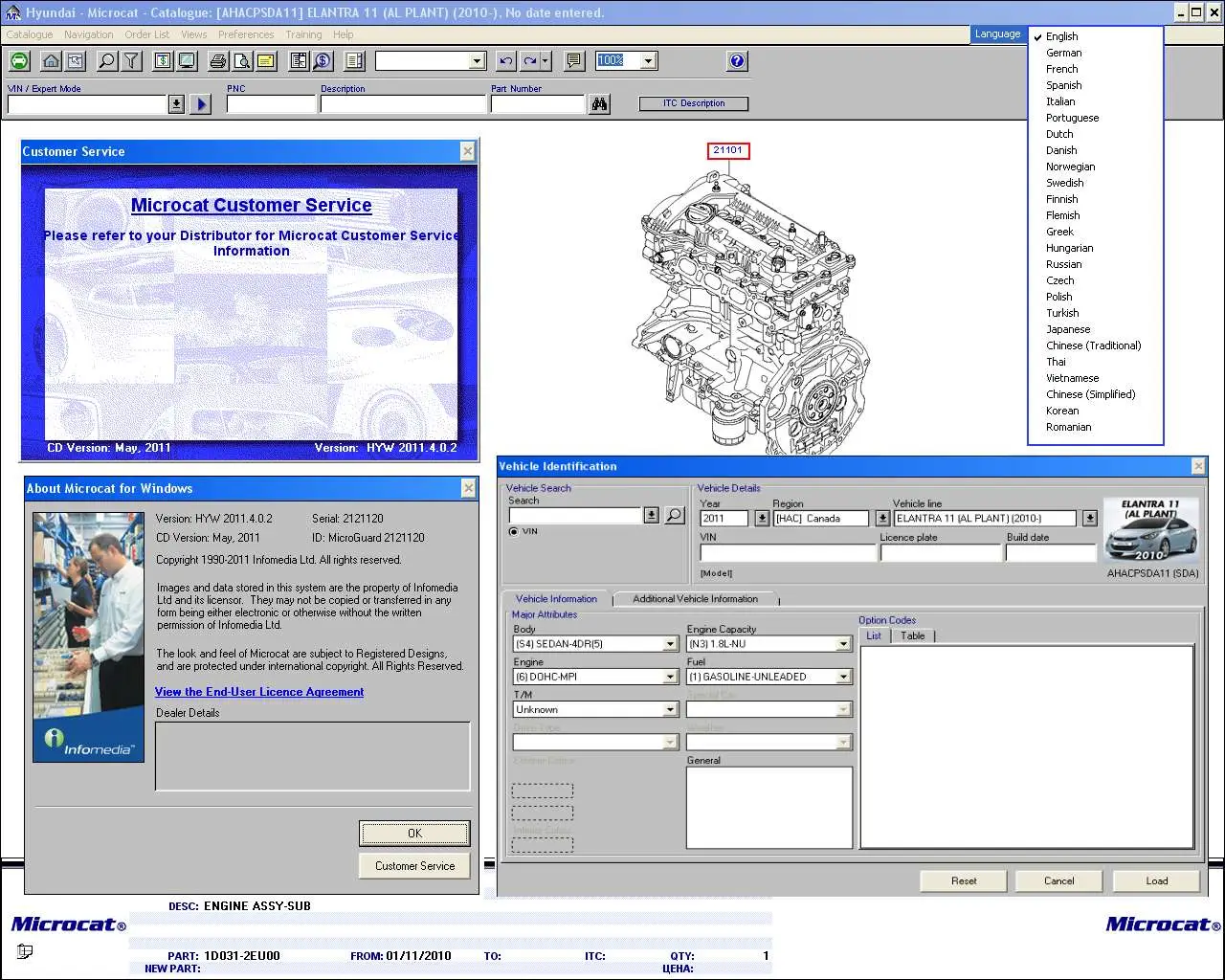Click the funnel filter icon
The height and width of the screenshot is (980, 1225).
(132, 61)
